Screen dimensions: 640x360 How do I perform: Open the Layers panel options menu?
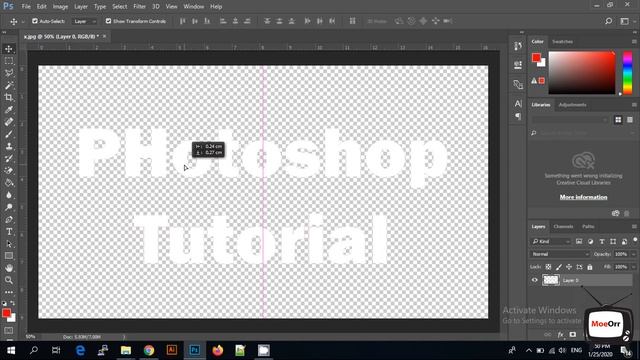[x=634, y=227]
